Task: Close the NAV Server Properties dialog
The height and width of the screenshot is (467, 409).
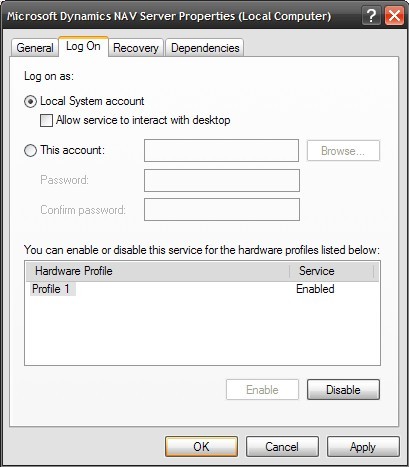Action: pos(394,16)
